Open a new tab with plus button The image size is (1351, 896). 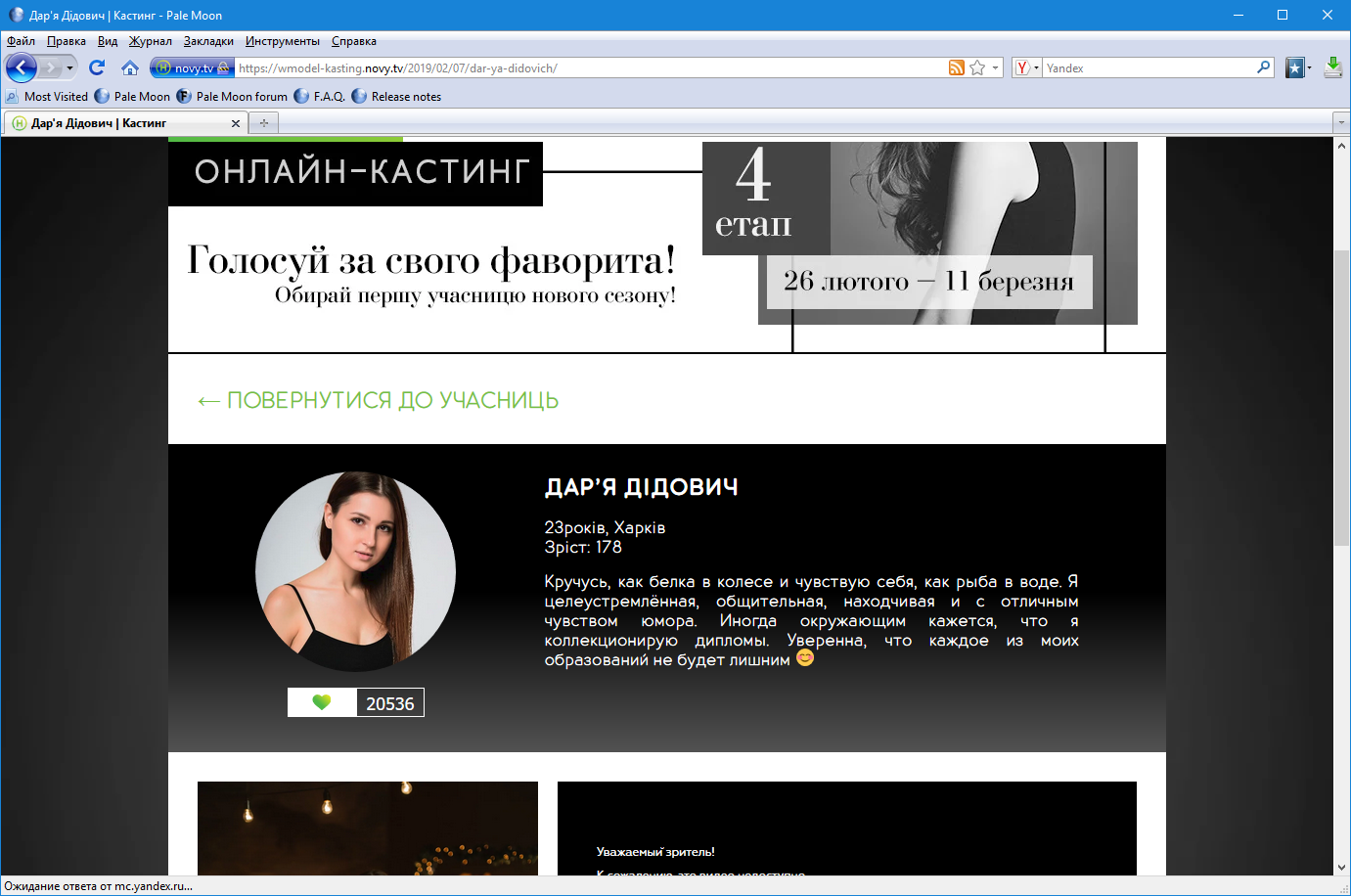[x=264, y=123]
